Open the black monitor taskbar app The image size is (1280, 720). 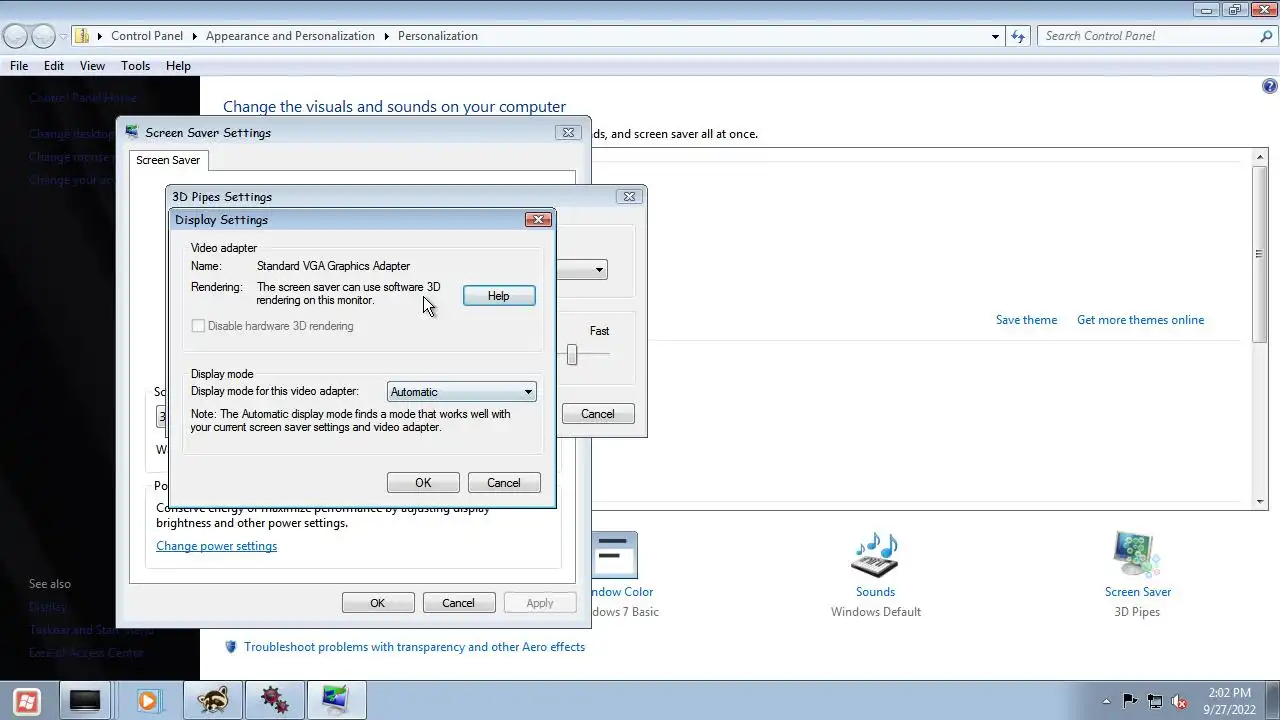pyautogui.click(x=85, y=701)
